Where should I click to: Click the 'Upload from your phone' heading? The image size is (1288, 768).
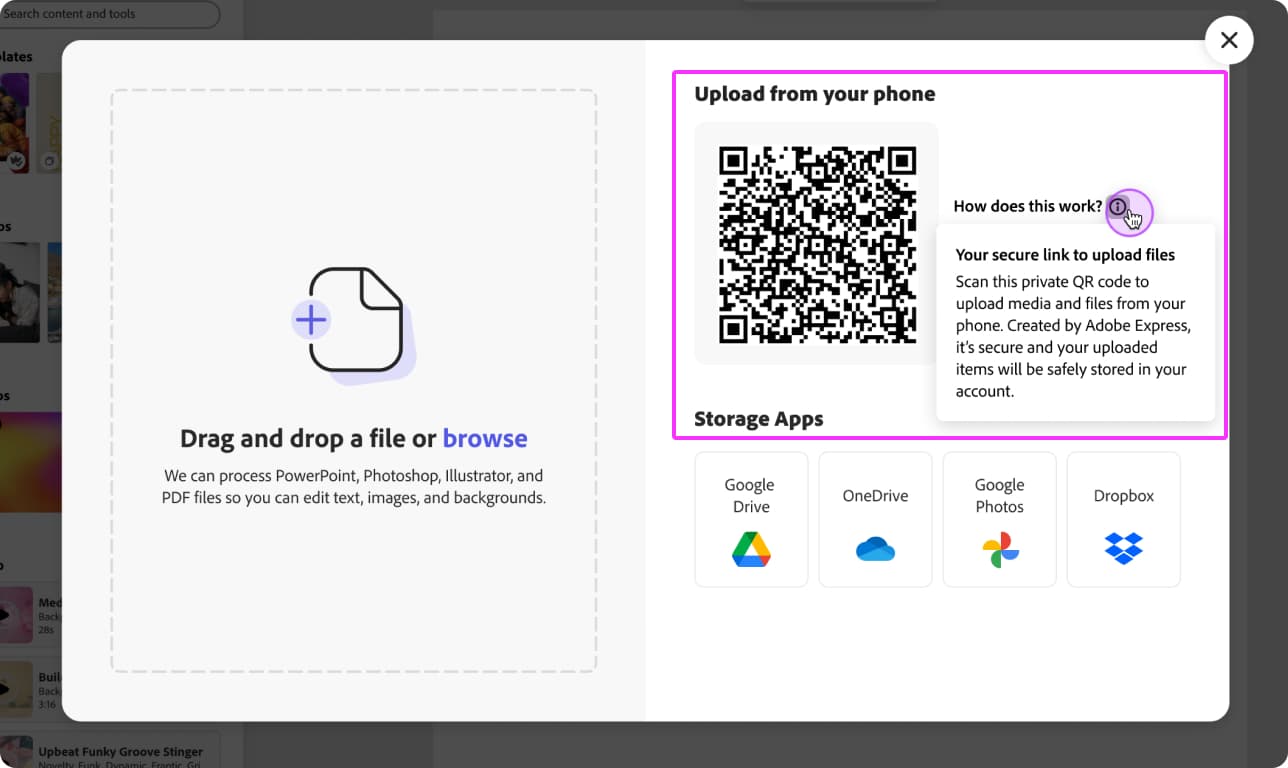pos(815,94)
